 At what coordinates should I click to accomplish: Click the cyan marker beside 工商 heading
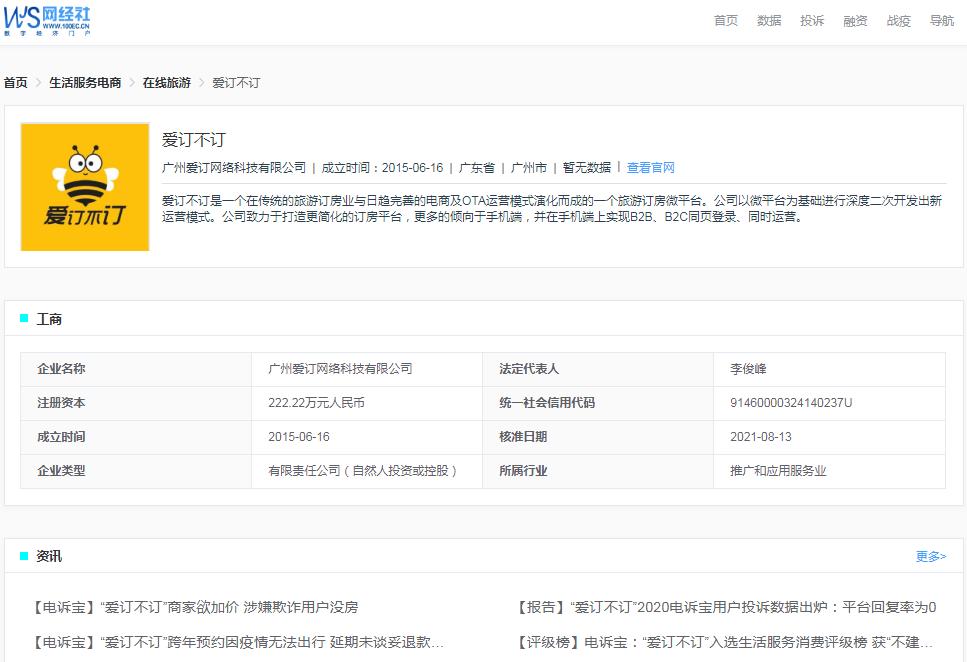coord(22,318)
